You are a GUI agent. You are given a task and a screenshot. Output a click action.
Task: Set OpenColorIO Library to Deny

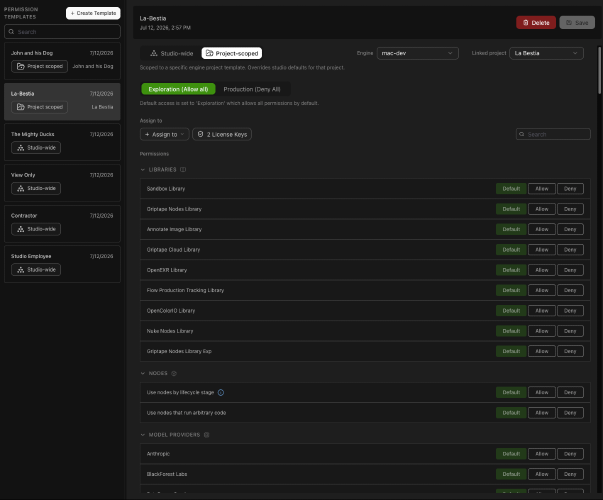[x=570, y=311]
